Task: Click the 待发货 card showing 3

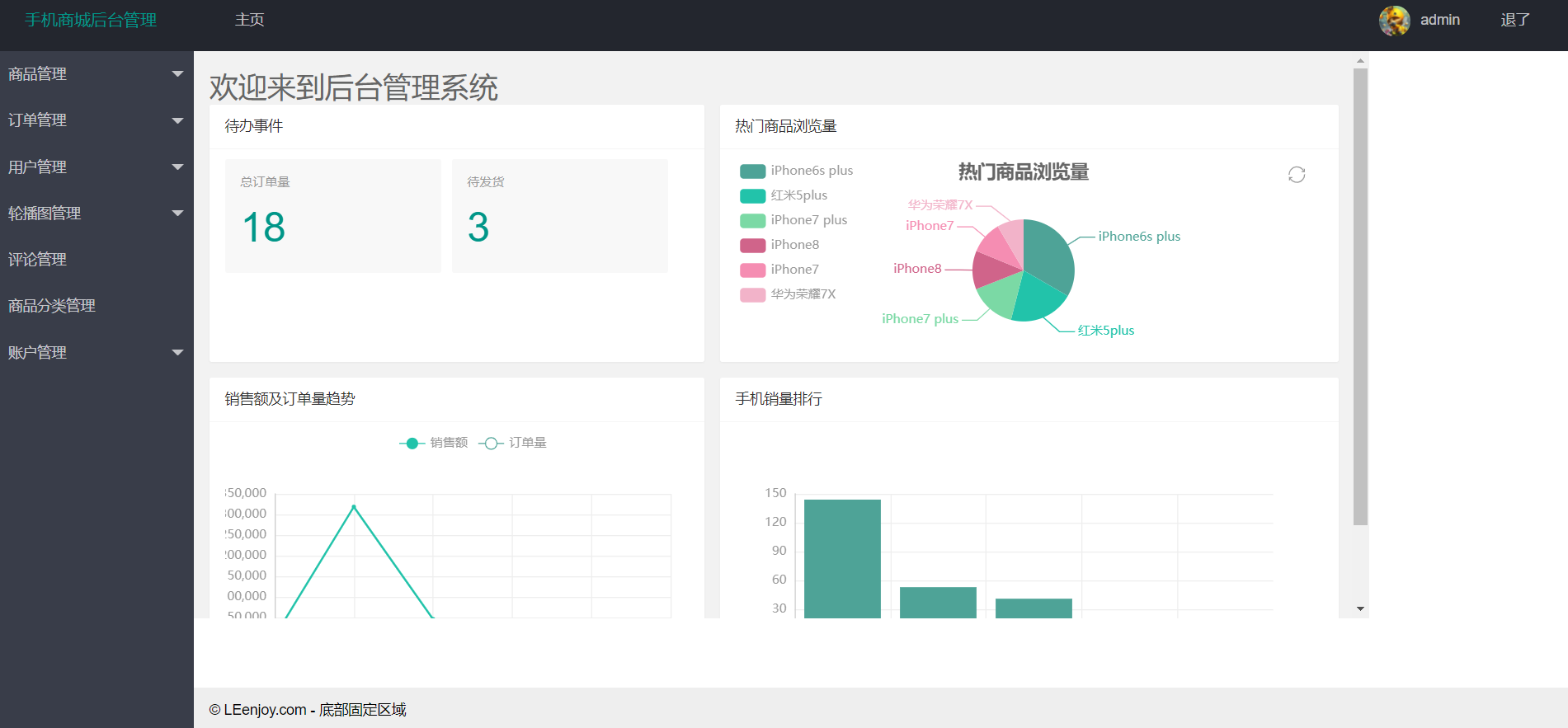Action: (x=560, y=216)
